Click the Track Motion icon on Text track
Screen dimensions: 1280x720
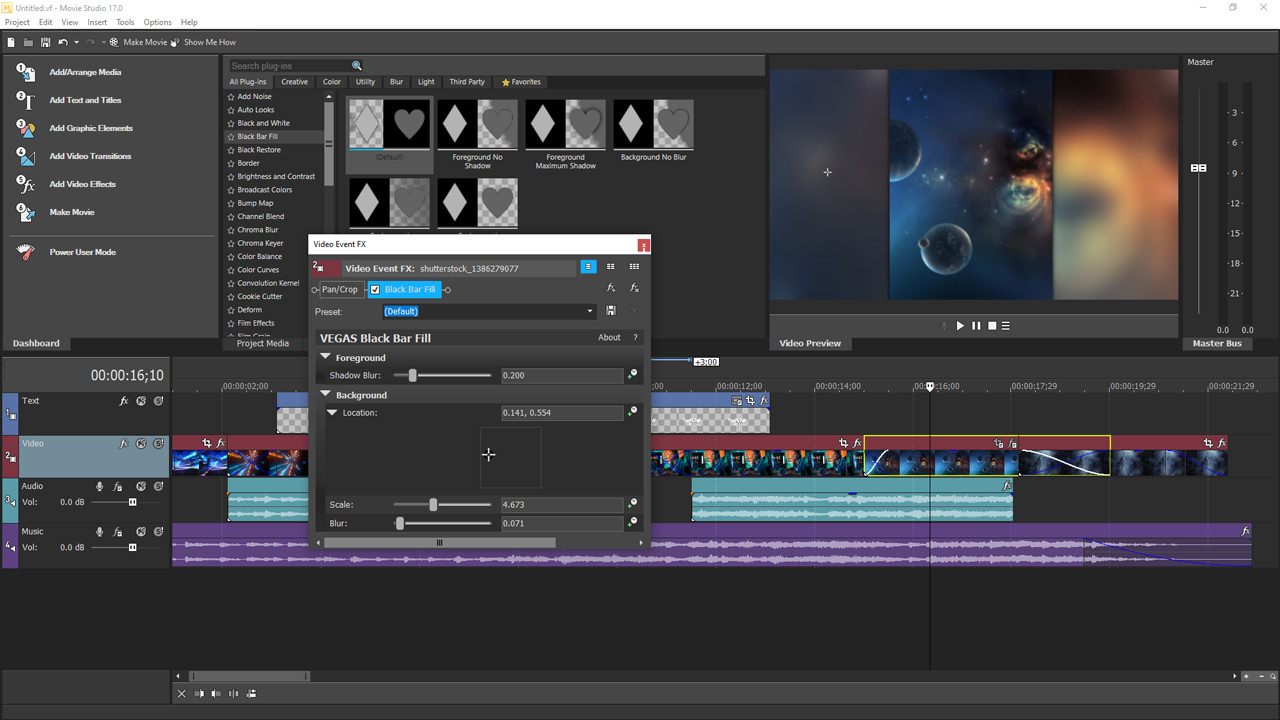point(141,400)
